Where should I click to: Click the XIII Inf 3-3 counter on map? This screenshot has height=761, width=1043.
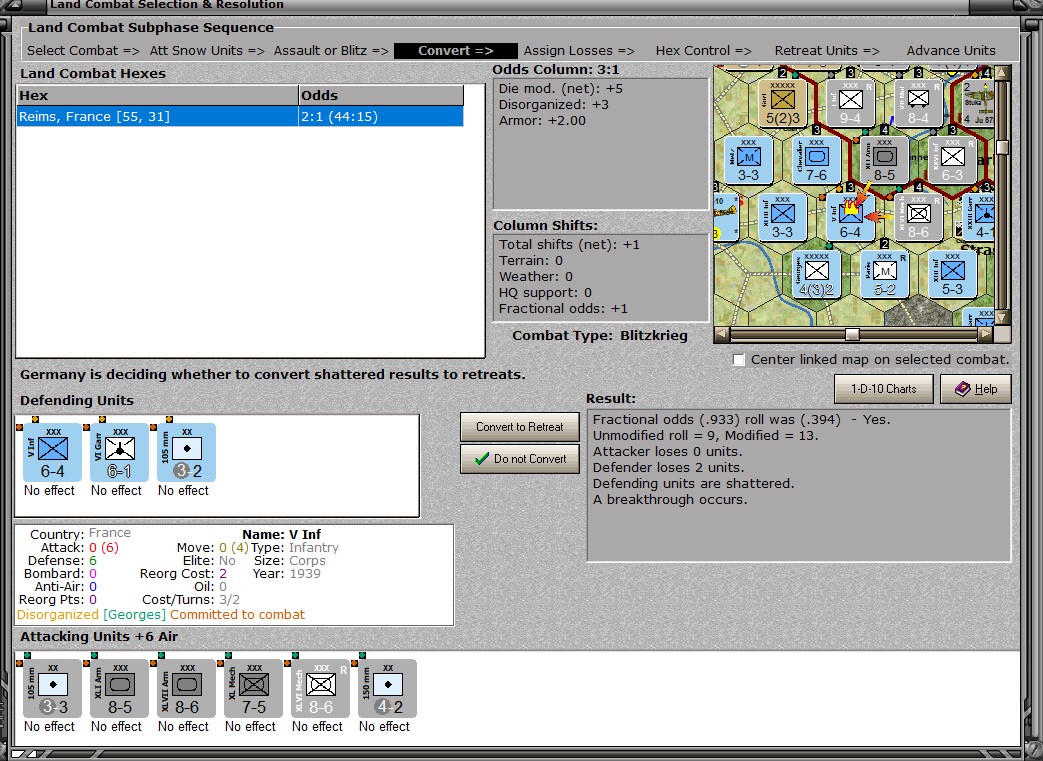coord(782,218)
